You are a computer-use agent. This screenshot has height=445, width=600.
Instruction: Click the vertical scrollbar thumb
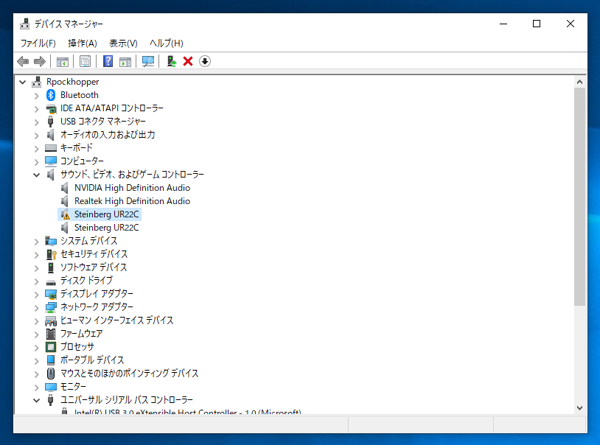click(579, 197)
